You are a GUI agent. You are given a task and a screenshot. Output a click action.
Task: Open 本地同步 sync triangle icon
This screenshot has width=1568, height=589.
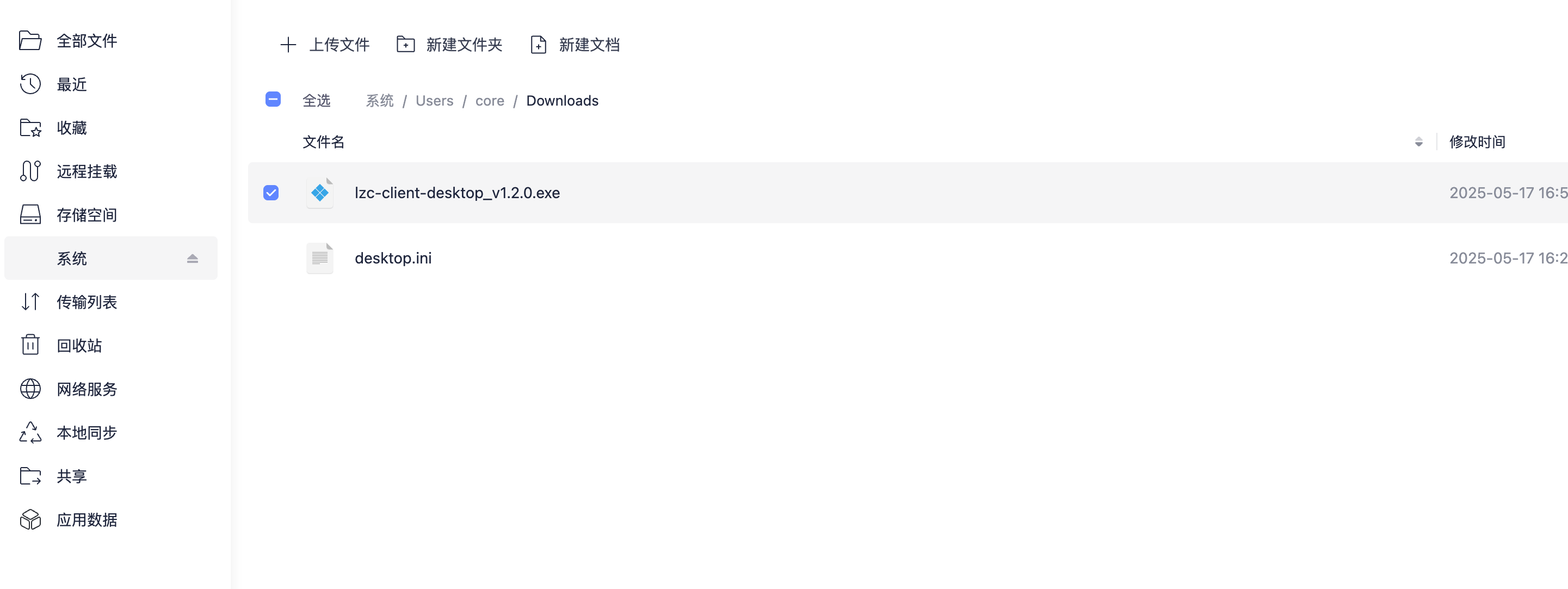[30, 432]
